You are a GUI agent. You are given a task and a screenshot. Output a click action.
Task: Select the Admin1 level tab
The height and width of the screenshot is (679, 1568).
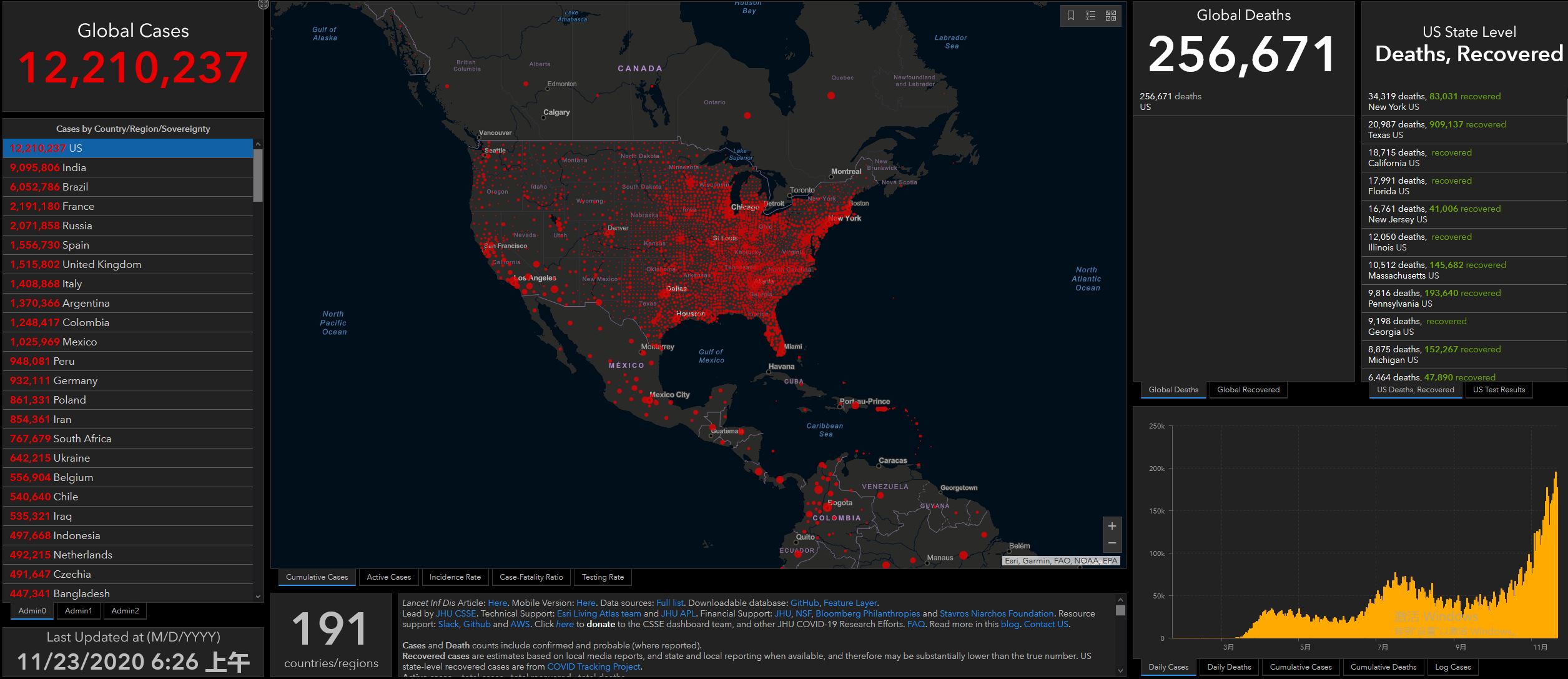click(x=78, y=611)
